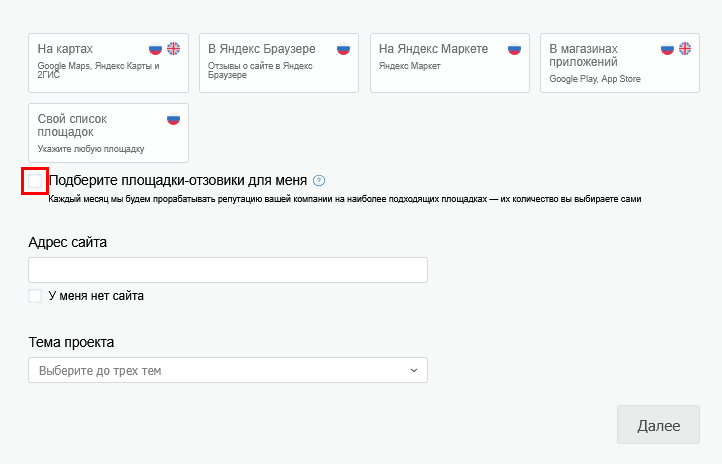The image size is (722, 464).
Task: Open the "Выберите до трех тем" dropdown
Action: (x=228, y=370)
